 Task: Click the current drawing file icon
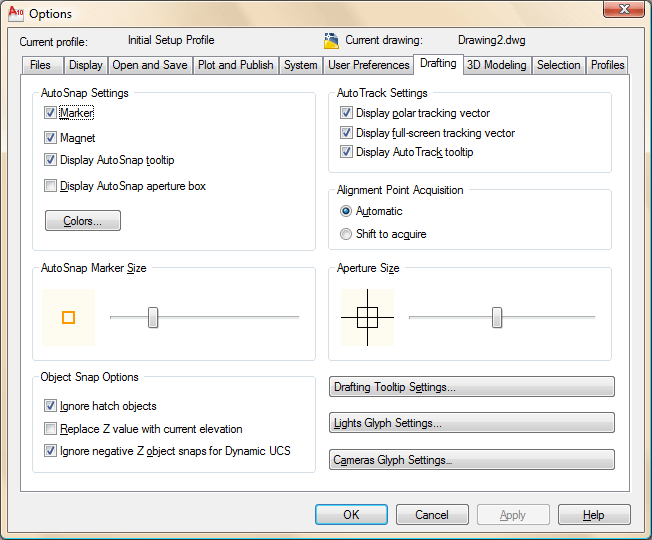(x=331, y=40)
